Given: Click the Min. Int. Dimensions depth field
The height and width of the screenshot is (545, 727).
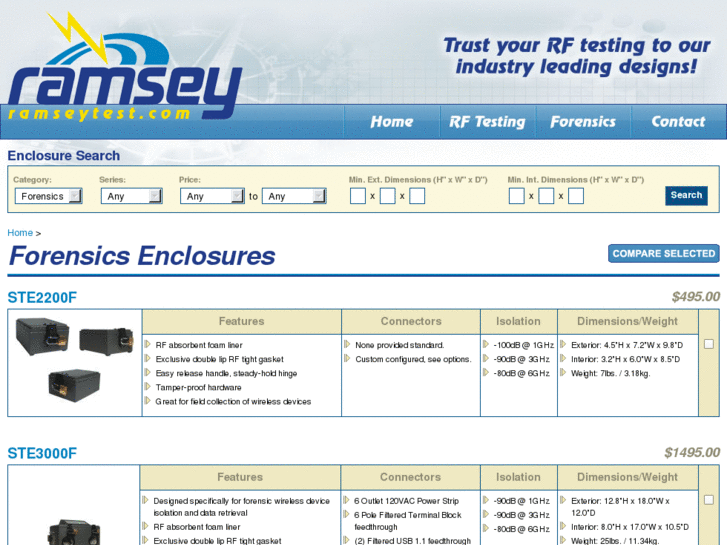Looking at the screenshot, I should click(x=576, y=196).
